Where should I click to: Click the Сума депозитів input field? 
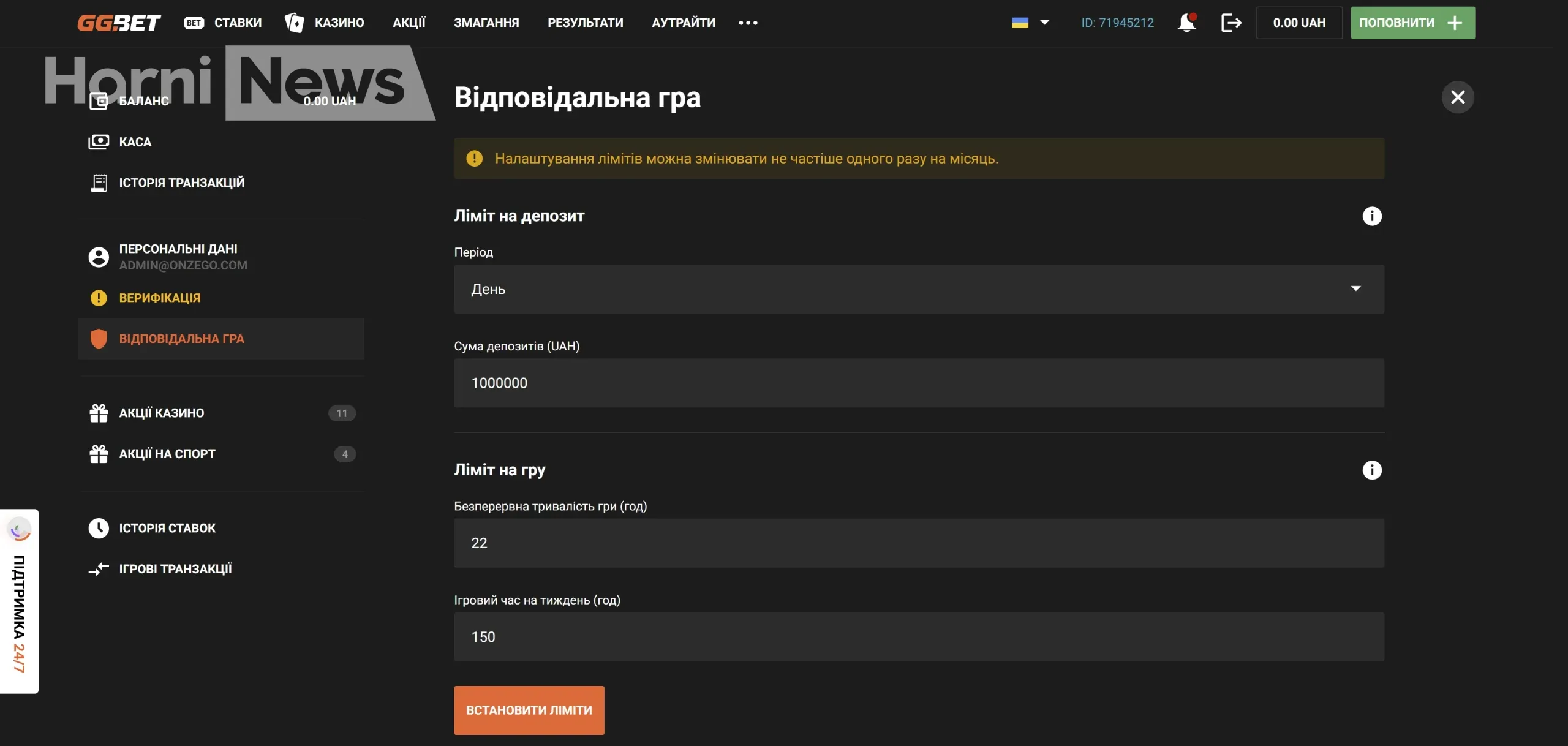(918, 383)
